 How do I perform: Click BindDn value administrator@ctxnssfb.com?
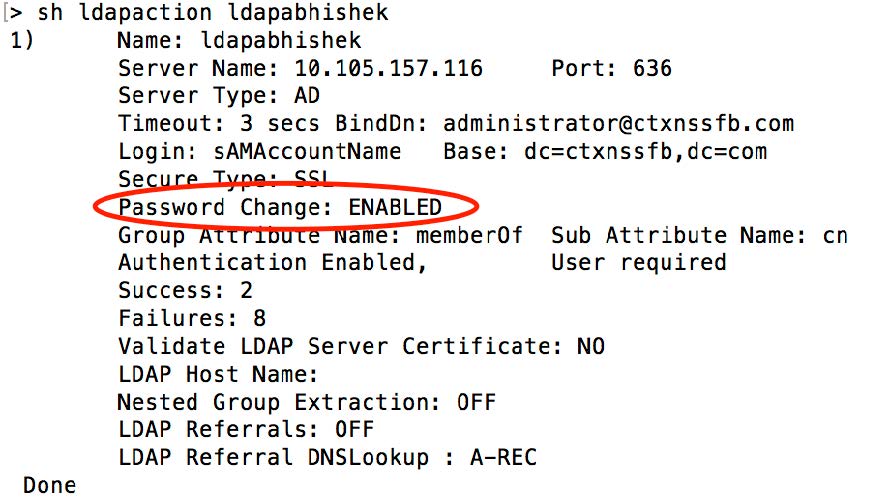[x=618, y=124]
